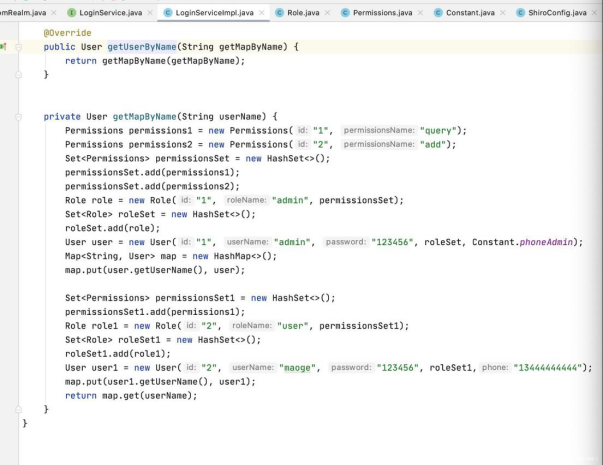603x465 pixels.
Task: Click the Constant.java class file icon
Action: pyautogui.click(x=438, y=13)
